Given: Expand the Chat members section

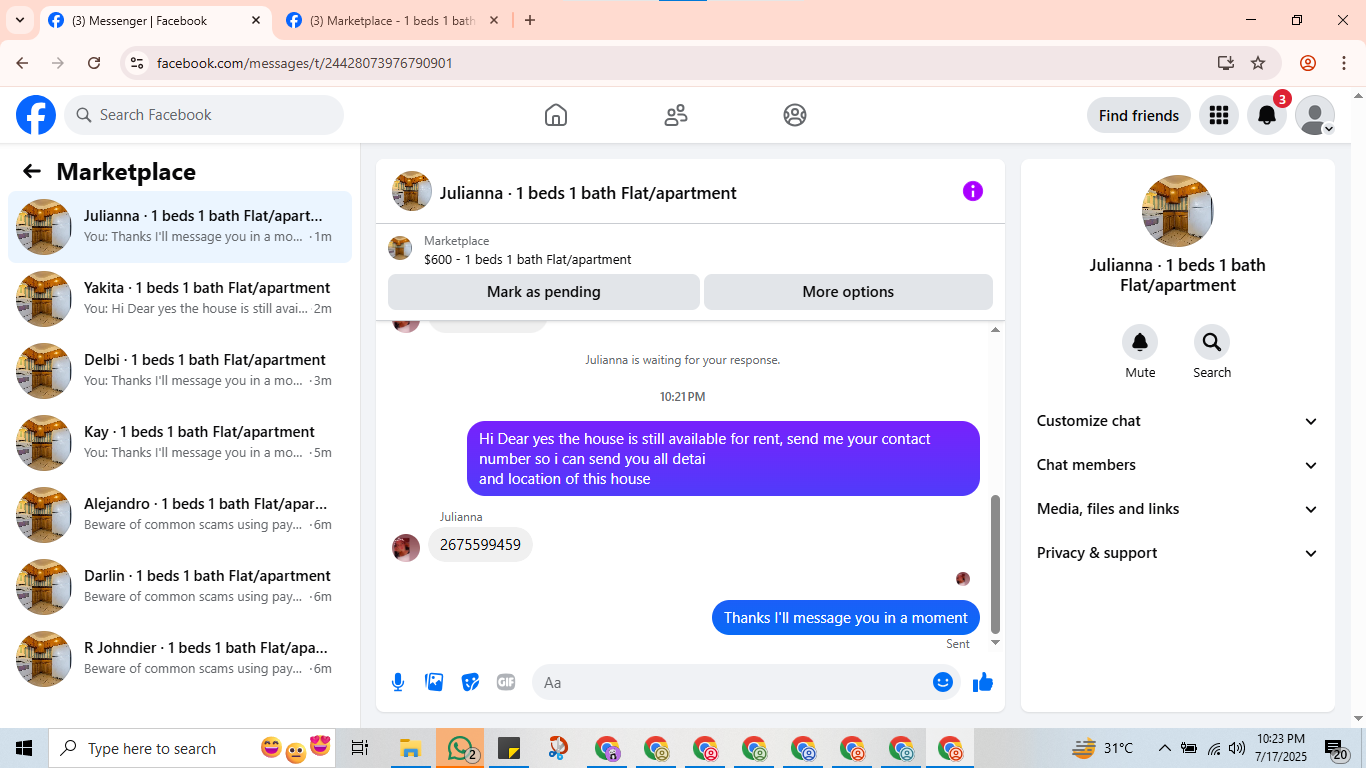Looking at the screenshot, I should tap(1178, 465).
